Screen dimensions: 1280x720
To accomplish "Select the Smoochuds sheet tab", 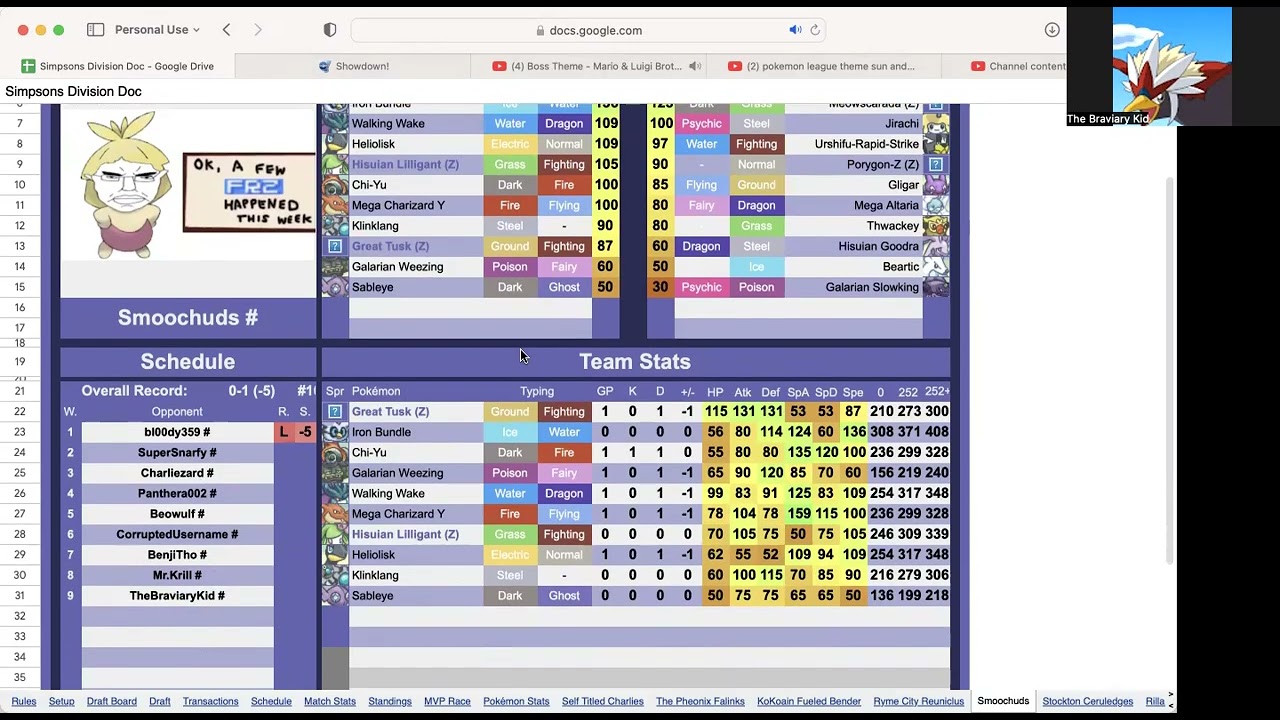I will click(x=1003, y=701).
